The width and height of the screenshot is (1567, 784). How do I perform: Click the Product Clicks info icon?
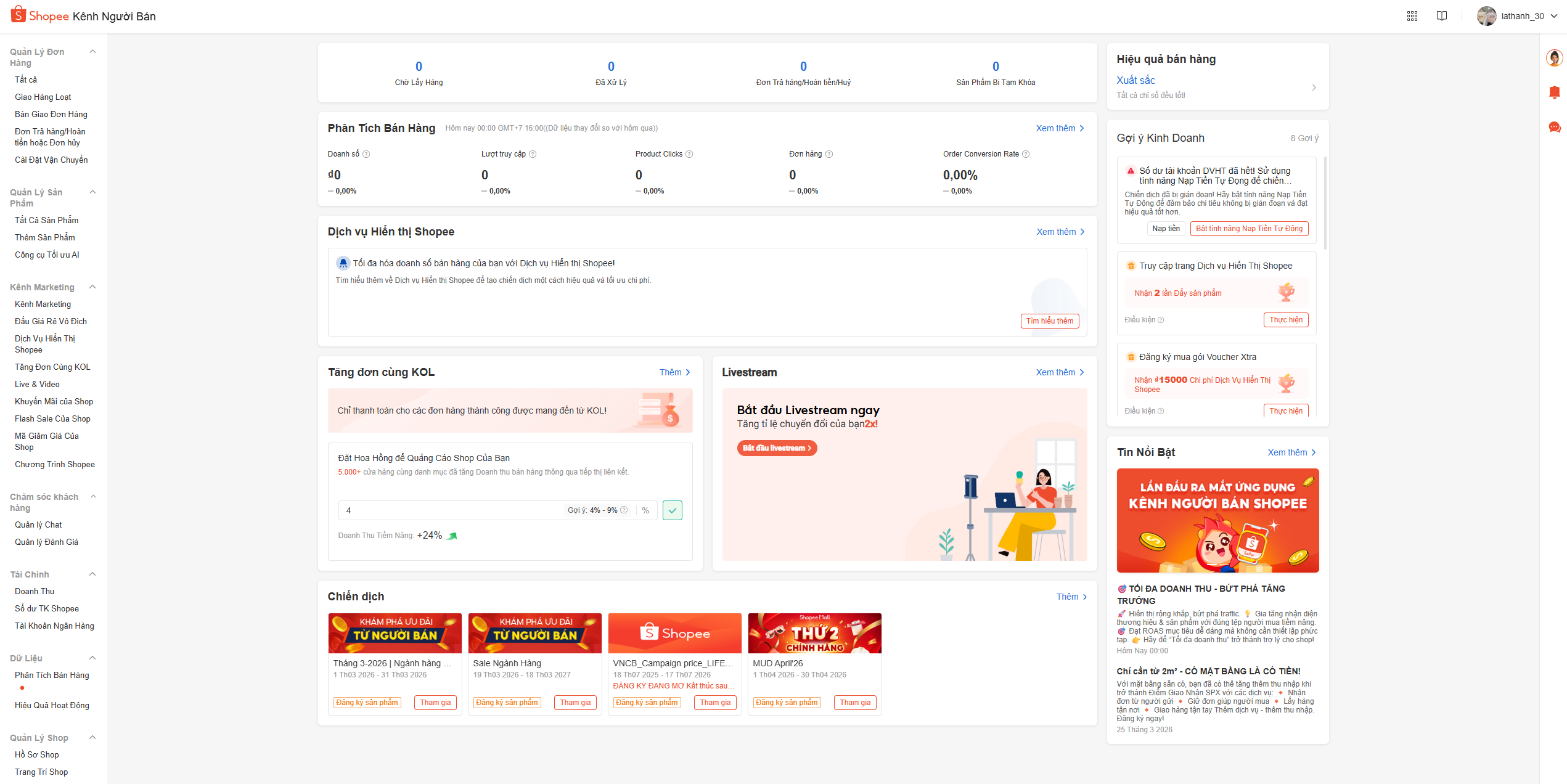(x=689, y=154)
